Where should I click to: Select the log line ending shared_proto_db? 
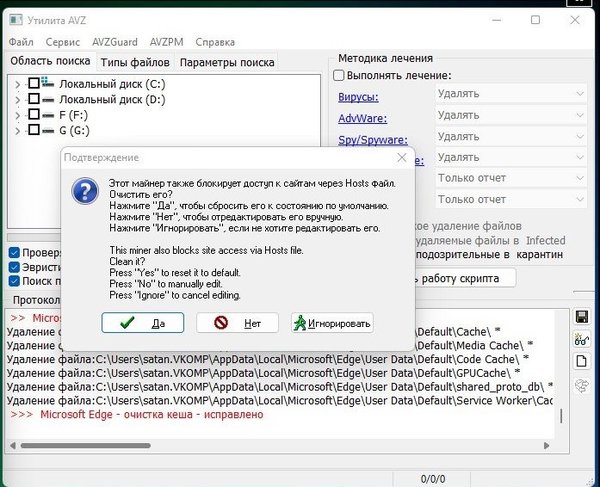click(x=280, y=387)
